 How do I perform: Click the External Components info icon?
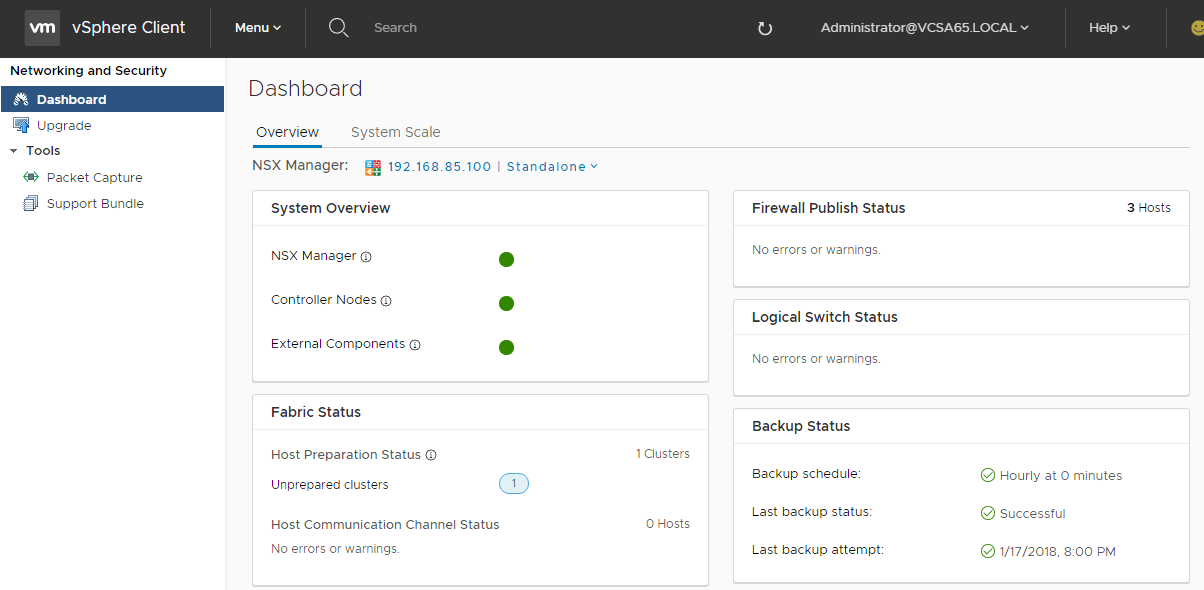click(415, 345)
